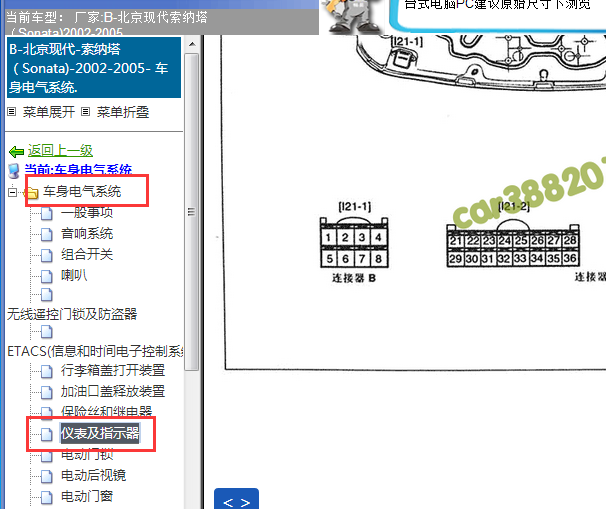Click page icon beside 行李箱盖打开装置
This screenshot has width=606, height=509.
coord(47,371)
